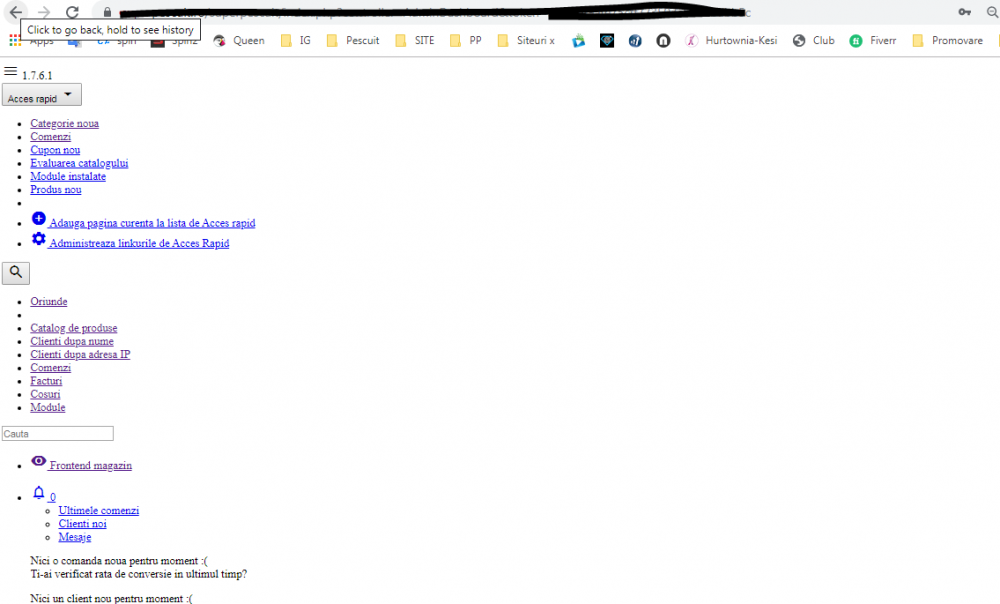Open the Ultimele comenzi menu entry

tap(98, 510)
